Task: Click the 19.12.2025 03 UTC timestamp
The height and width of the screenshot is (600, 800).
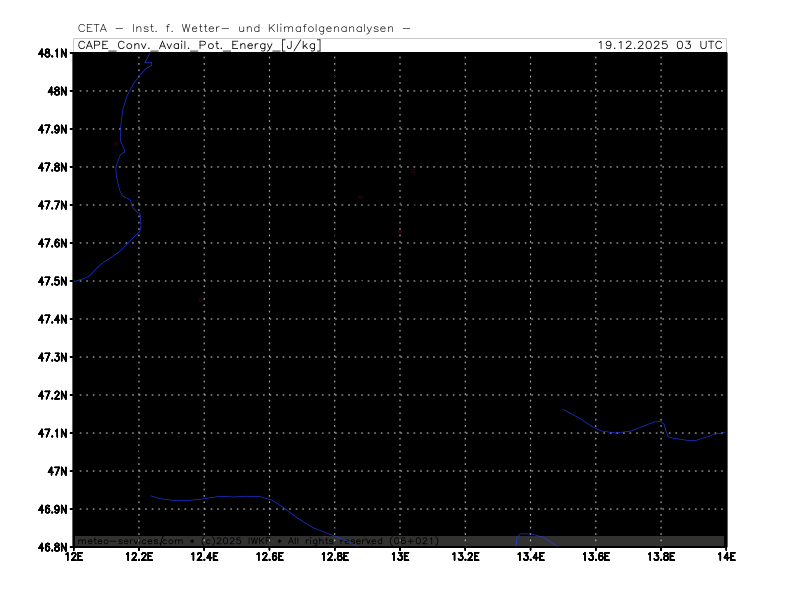Action: pos(660,45)
